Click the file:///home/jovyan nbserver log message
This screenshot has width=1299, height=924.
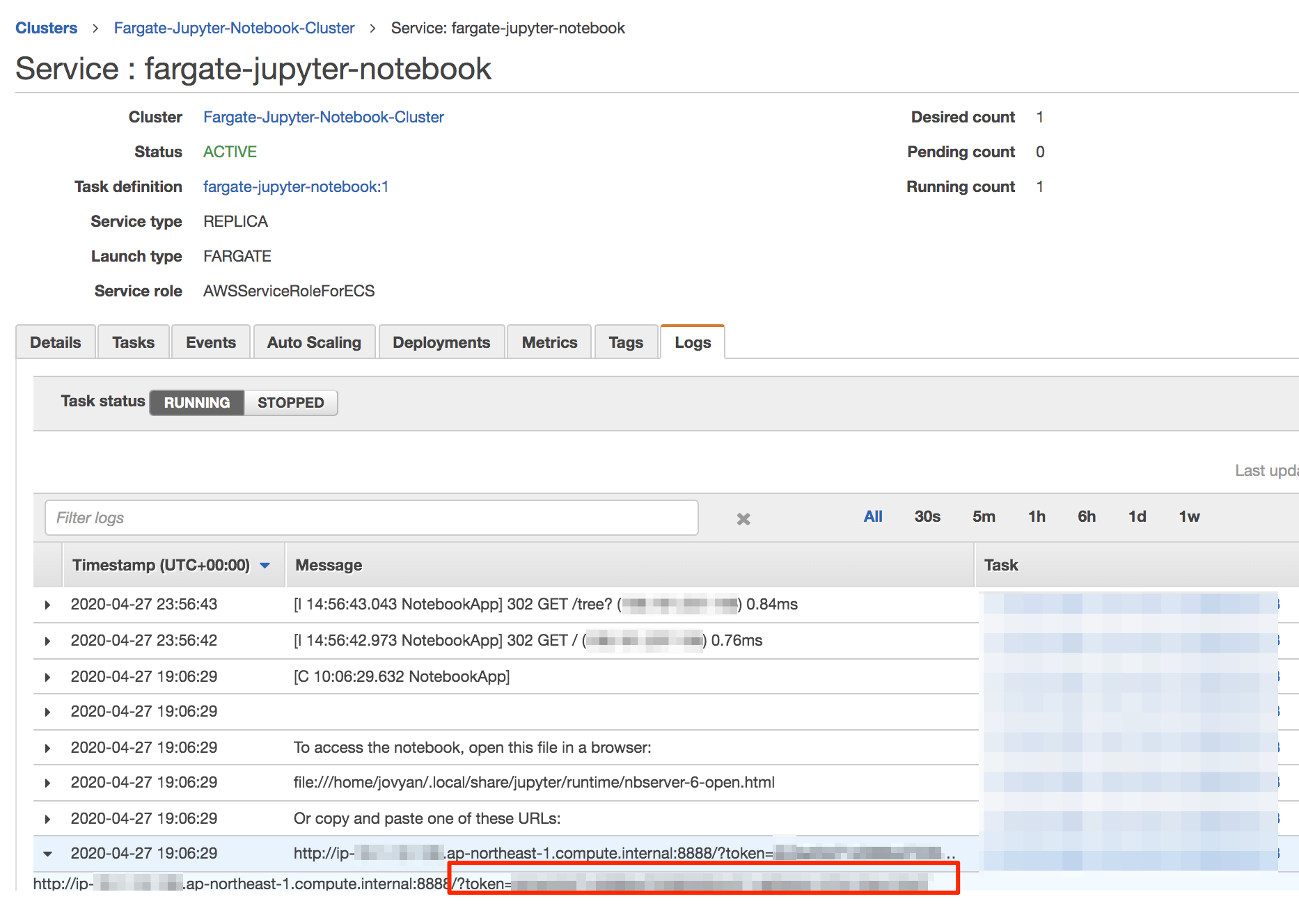534,782
